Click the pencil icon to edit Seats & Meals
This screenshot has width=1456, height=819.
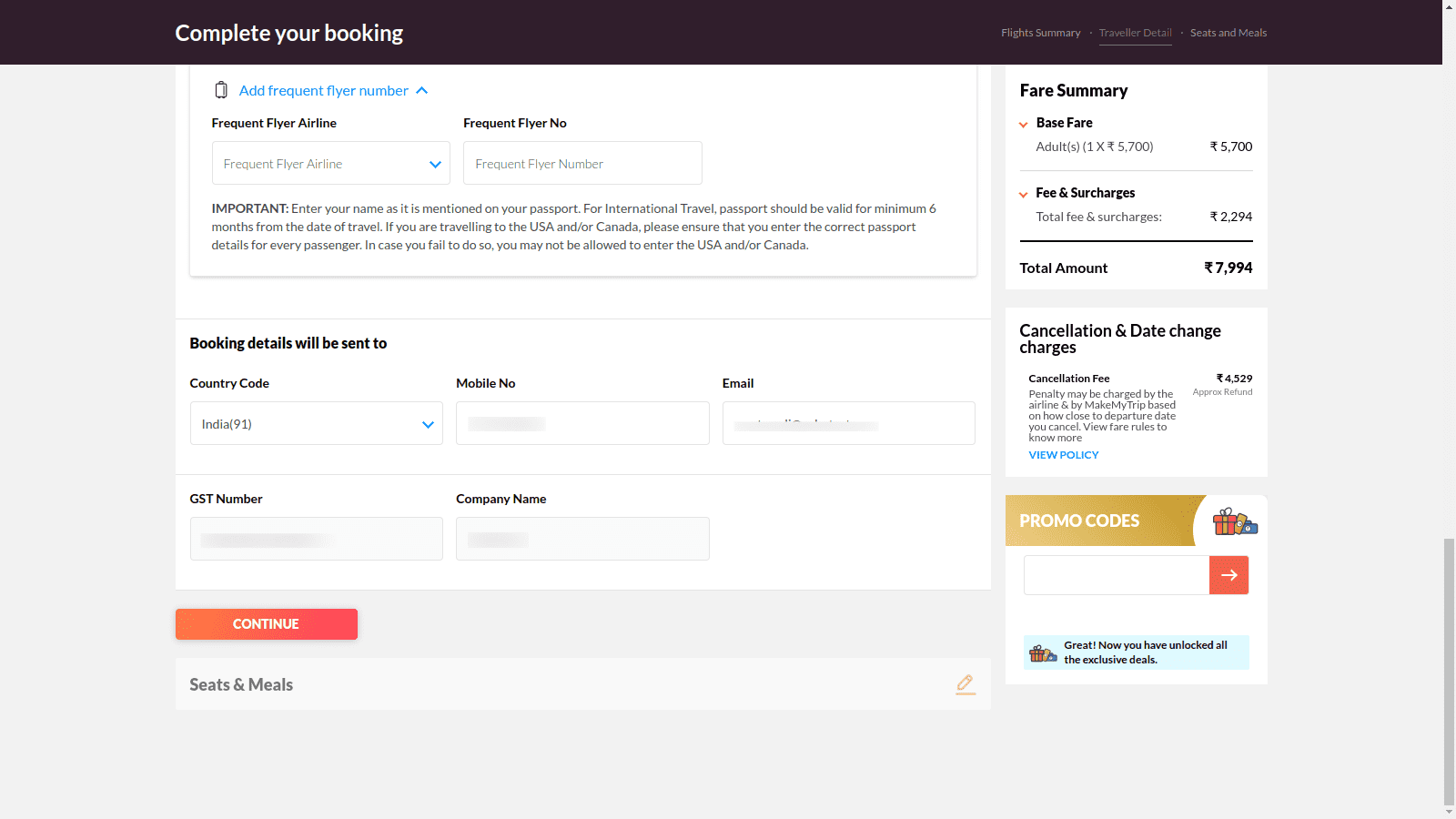(966, 684)
